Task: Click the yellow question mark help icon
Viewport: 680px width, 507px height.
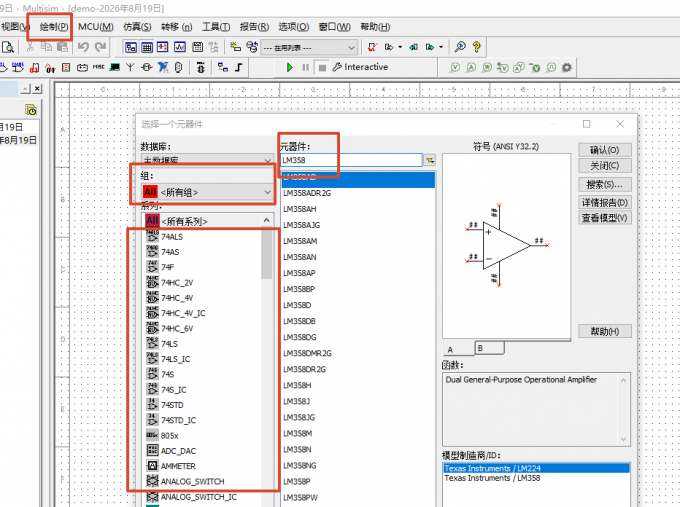Action: tap(477, 47)
